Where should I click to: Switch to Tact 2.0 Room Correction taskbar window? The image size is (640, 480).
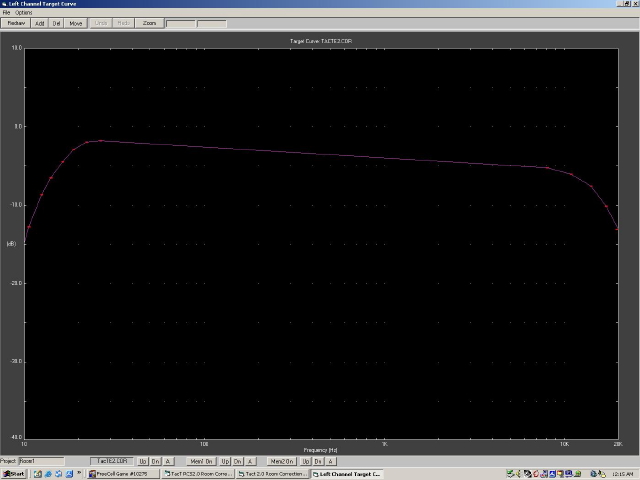[273, 474]
